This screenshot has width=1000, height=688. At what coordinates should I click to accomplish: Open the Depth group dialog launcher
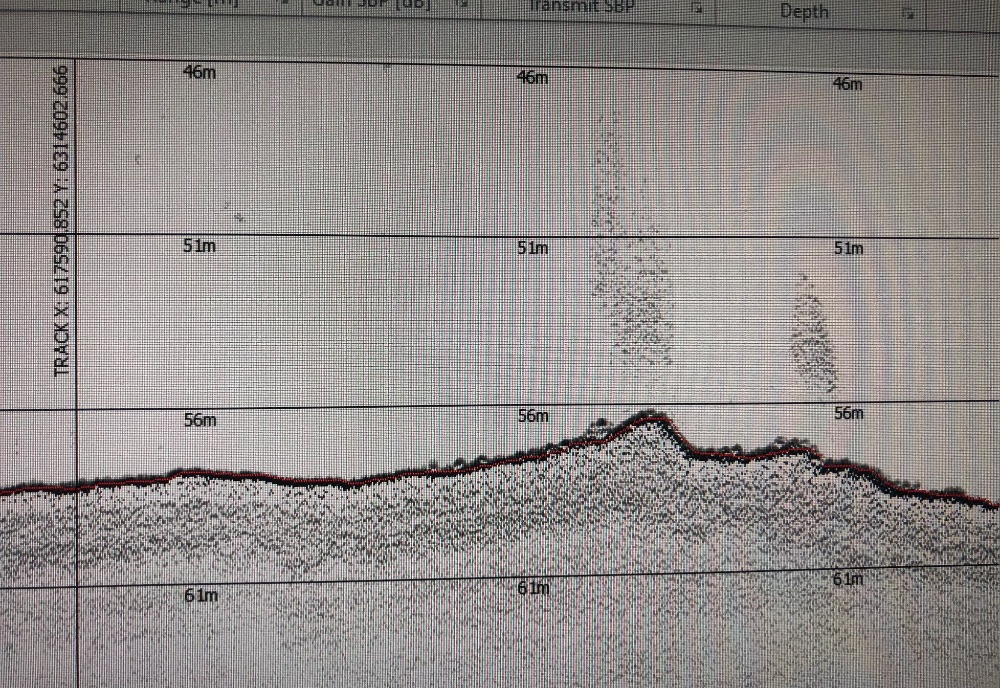[x=907, y=13]
